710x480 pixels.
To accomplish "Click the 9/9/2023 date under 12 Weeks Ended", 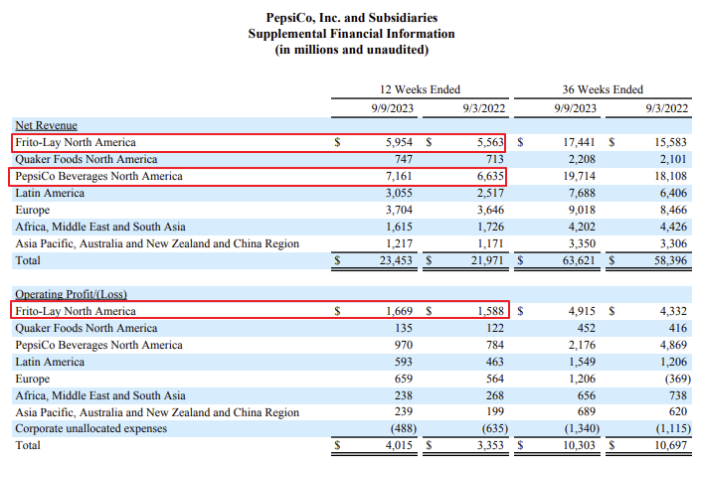I will [393, 108].
